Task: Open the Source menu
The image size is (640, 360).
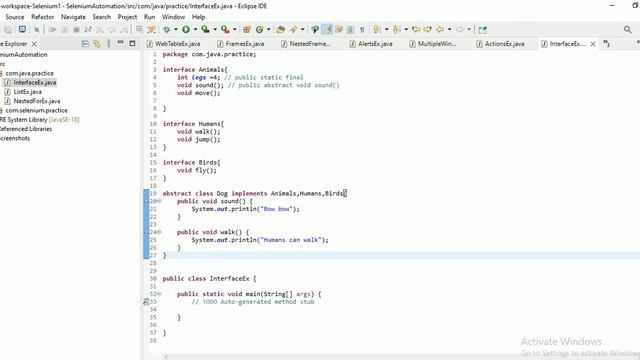Action: (15, 17)
